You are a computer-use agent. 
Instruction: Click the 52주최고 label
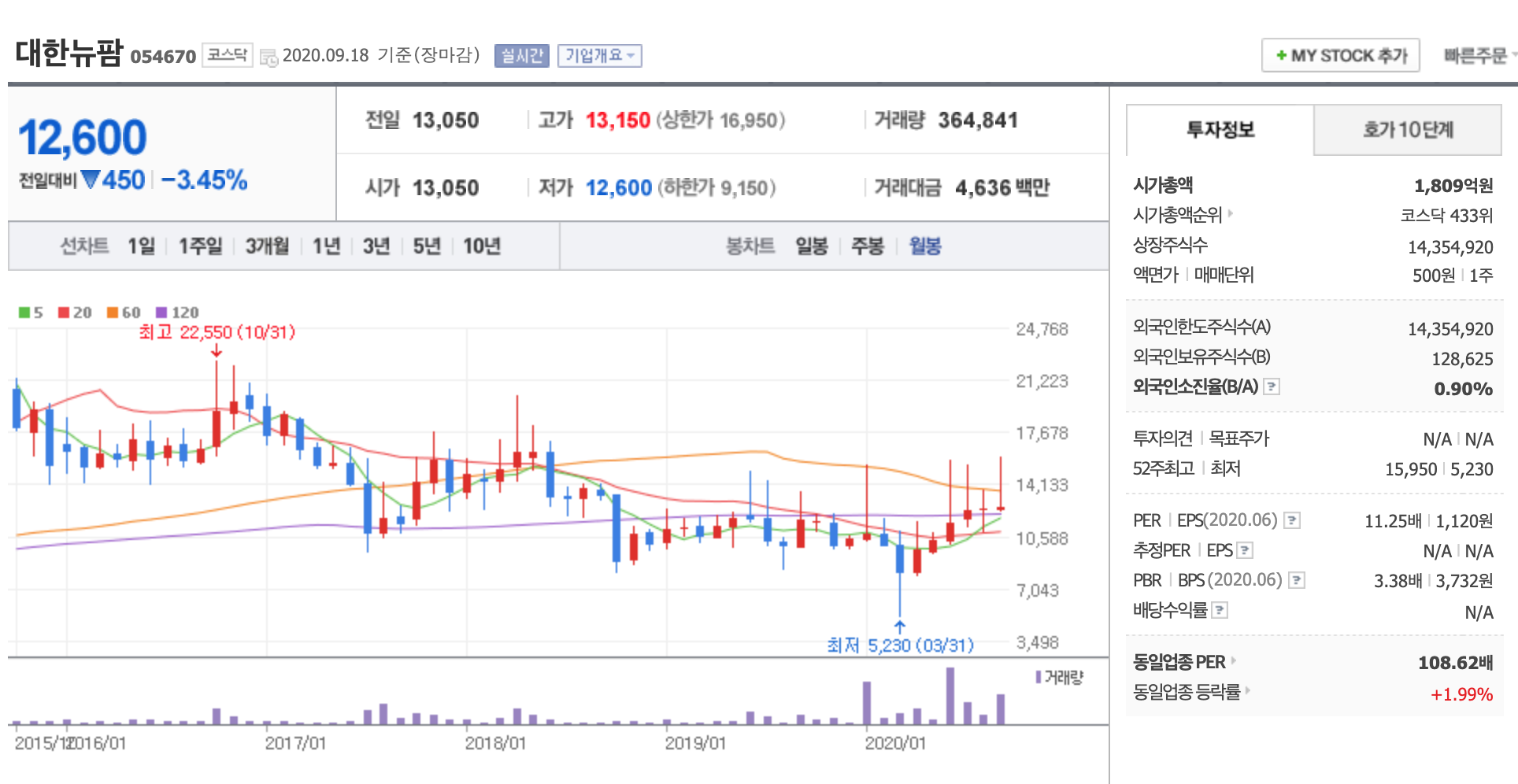tap(1164, 468)
